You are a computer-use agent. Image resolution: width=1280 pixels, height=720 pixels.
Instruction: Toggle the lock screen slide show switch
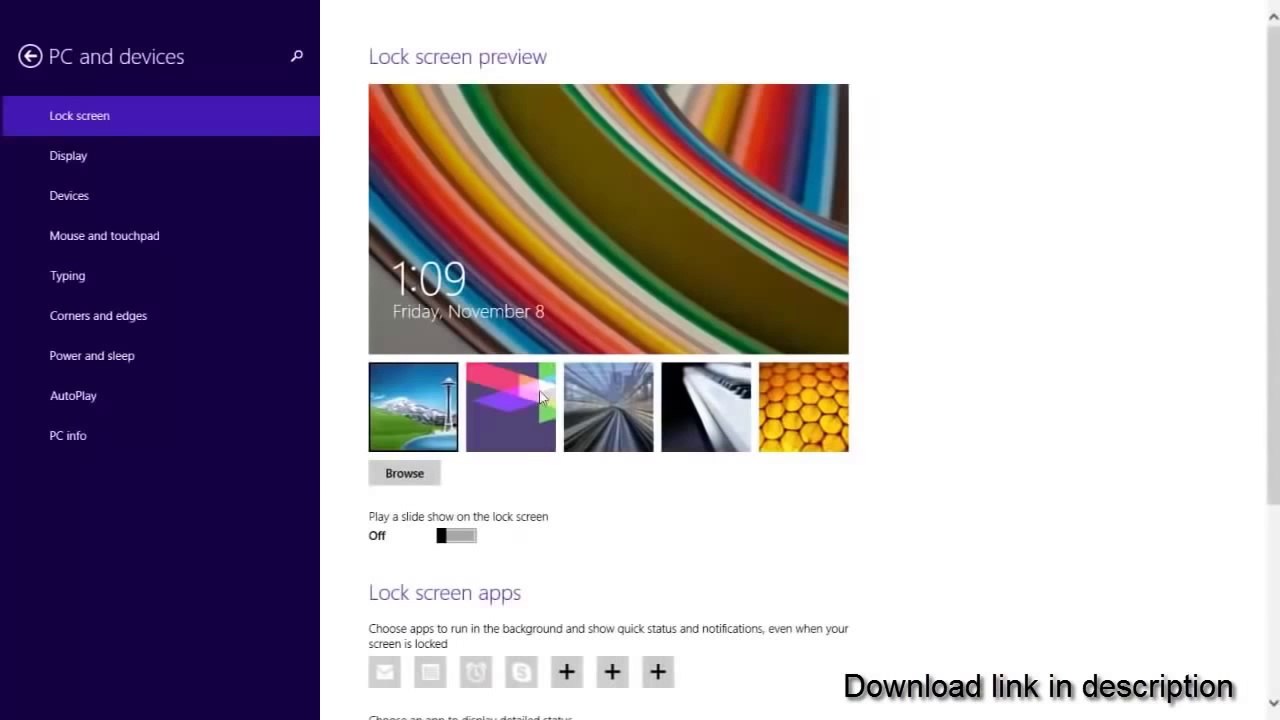click(457, 536)
